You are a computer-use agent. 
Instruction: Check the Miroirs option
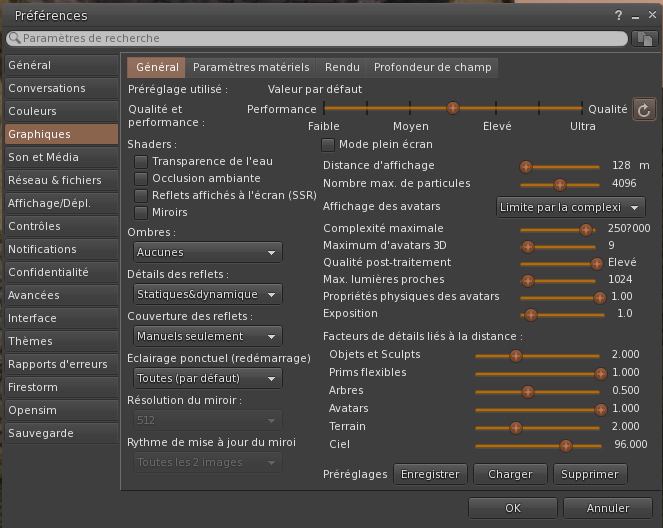(142, 213)
